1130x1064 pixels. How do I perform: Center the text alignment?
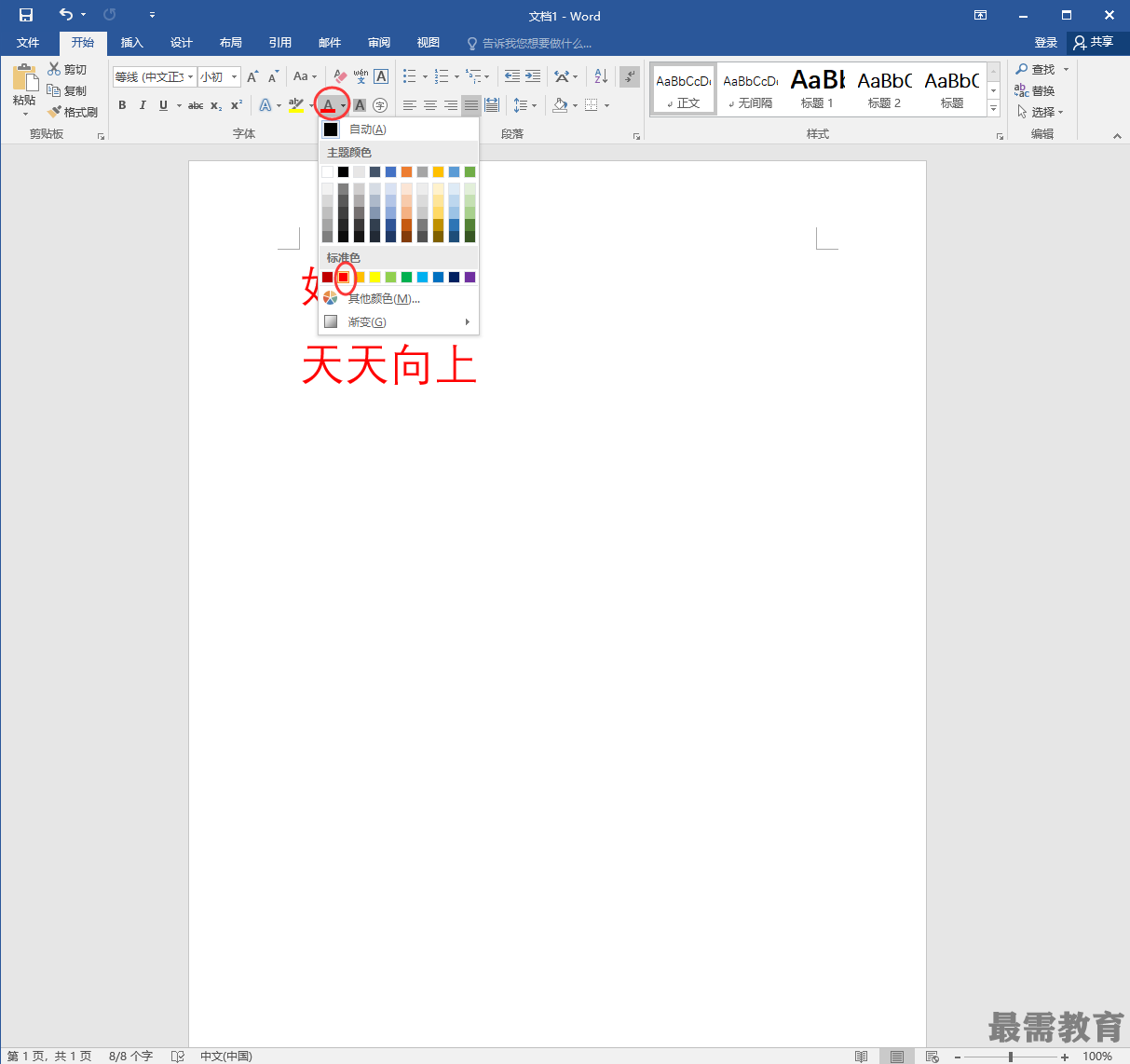[x=430, y=105]
